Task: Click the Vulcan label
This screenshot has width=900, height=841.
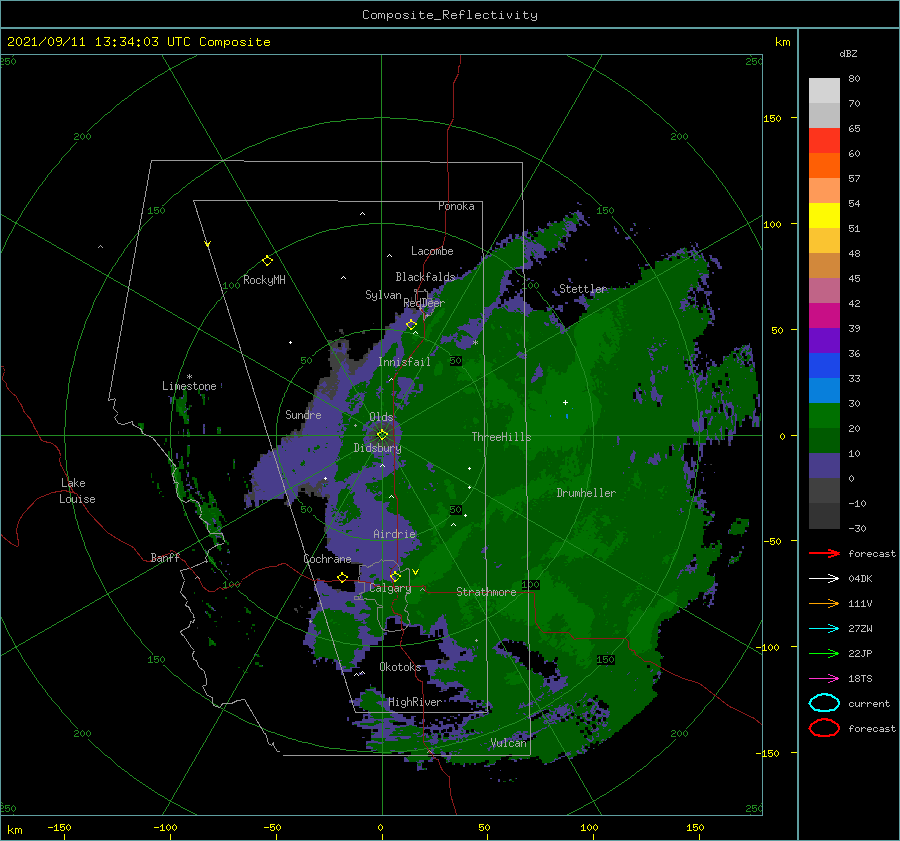Action: click(x=509, y=743)
